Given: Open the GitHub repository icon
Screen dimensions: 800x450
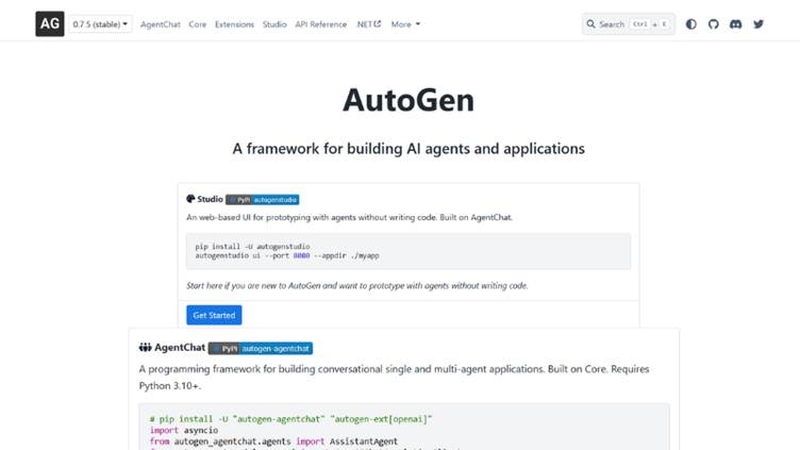Looking at the screenshot, I should 713,24.
